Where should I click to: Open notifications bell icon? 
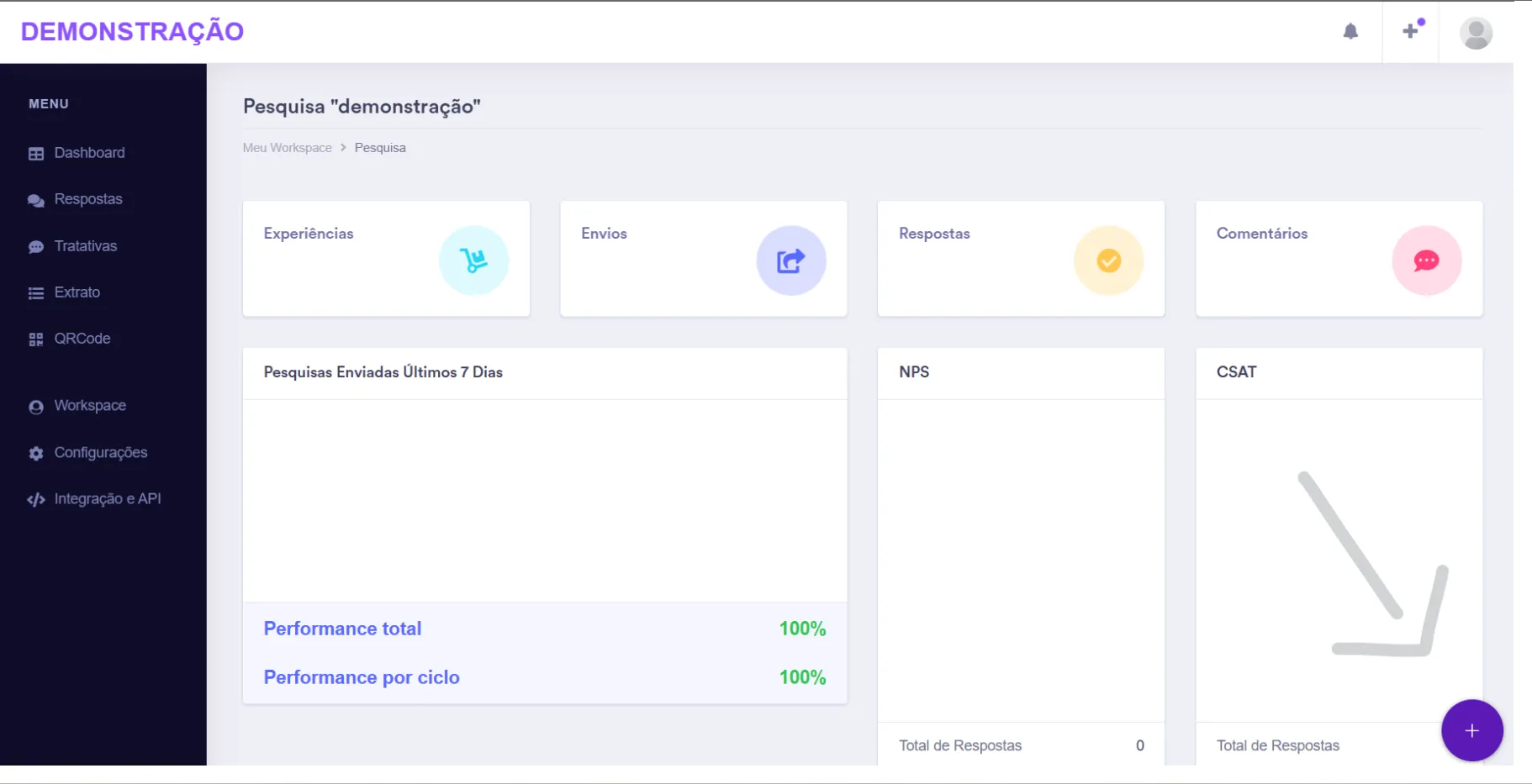coord(1350,32)
